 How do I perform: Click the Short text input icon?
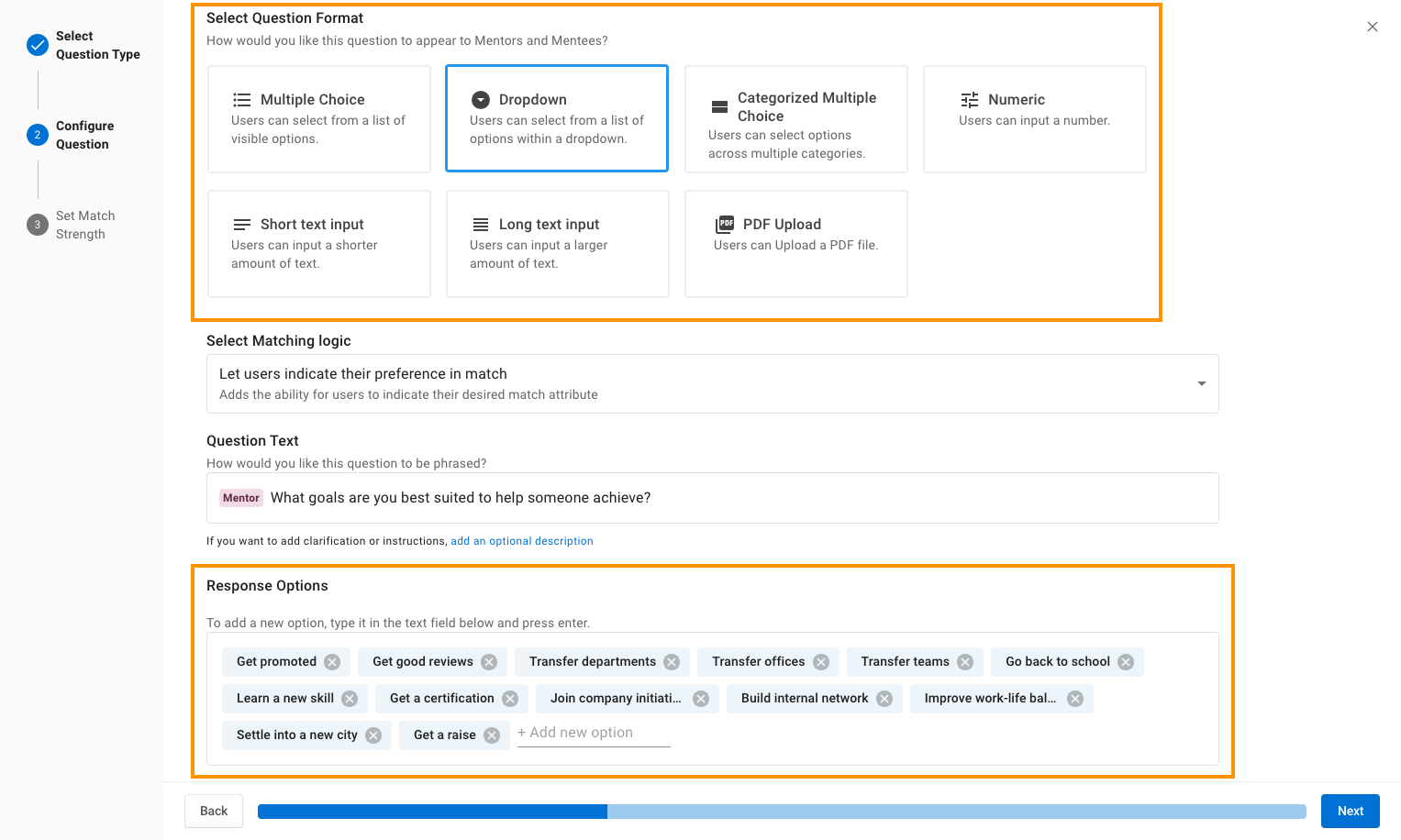(242, 225)
